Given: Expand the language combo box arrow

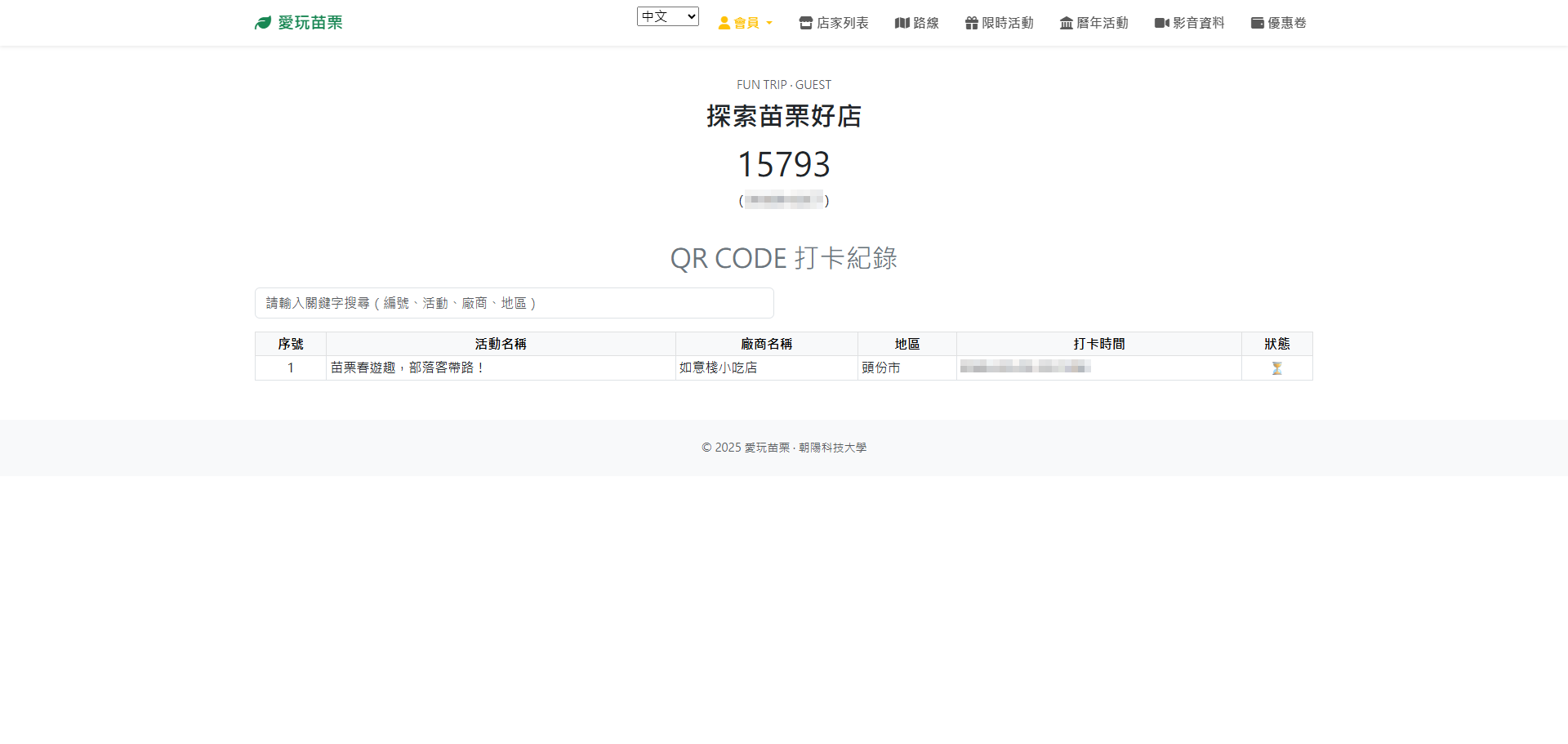Looking at the screenshot, I should [692, 16].
